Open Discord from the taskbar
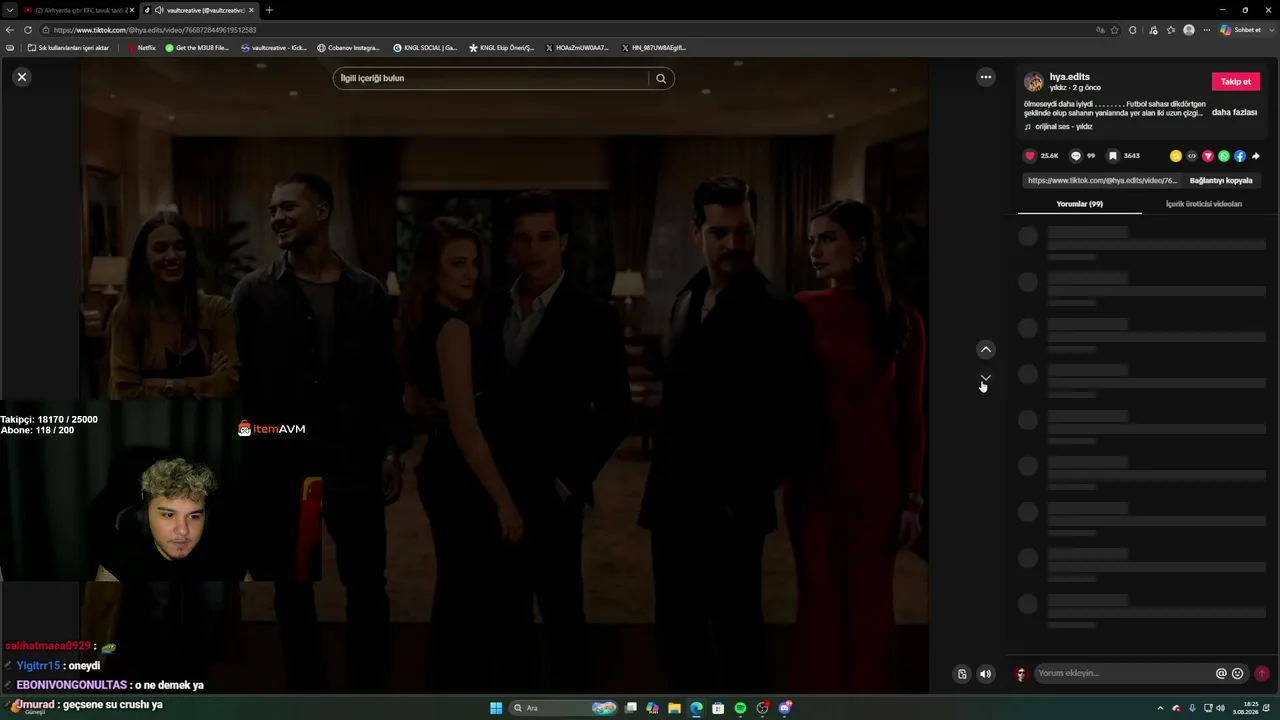1280x720 pixels. 785,708
